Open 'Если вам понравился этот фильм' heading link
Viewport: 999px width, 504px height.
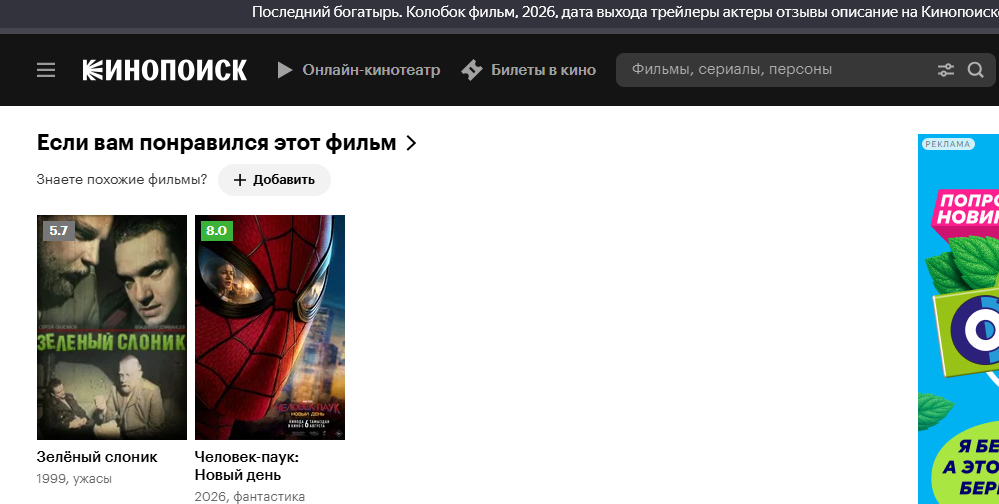(217, 143)
